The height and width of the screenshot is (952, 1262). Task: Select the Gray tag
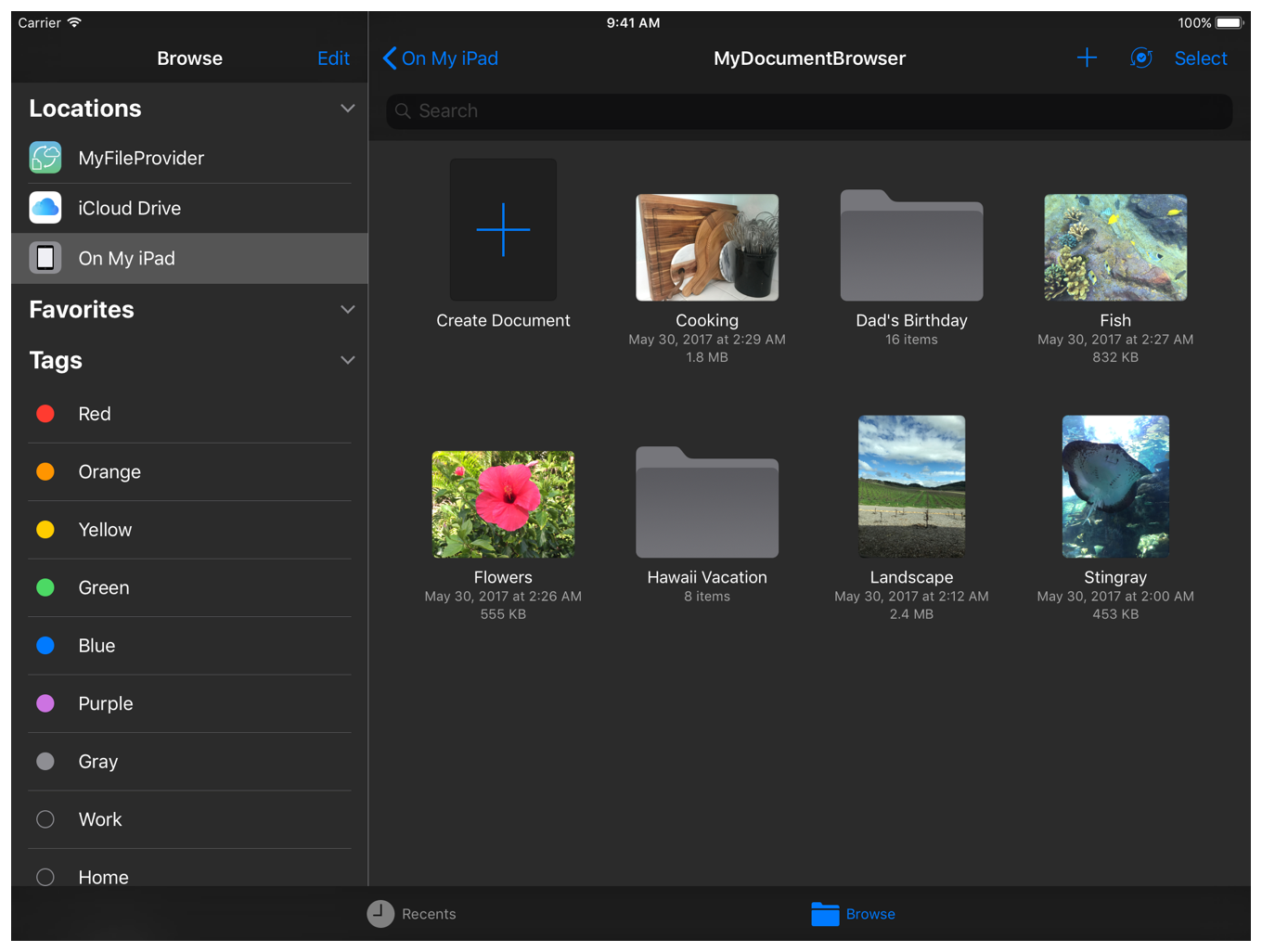click(x=97, y=761)
